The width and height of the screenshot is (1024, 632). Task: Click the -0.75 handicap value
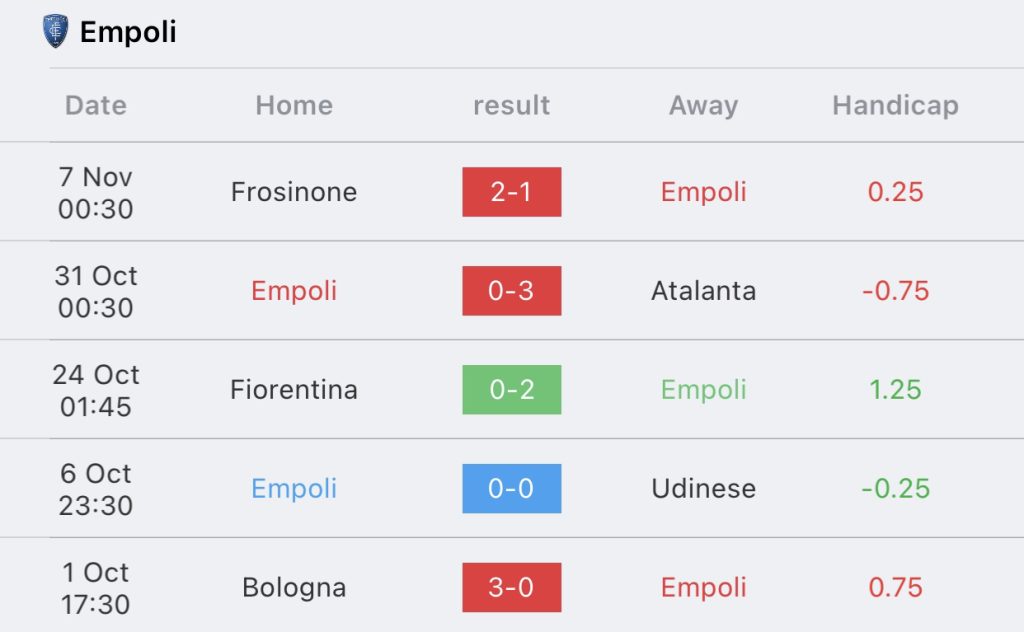(x=895, y=291)
